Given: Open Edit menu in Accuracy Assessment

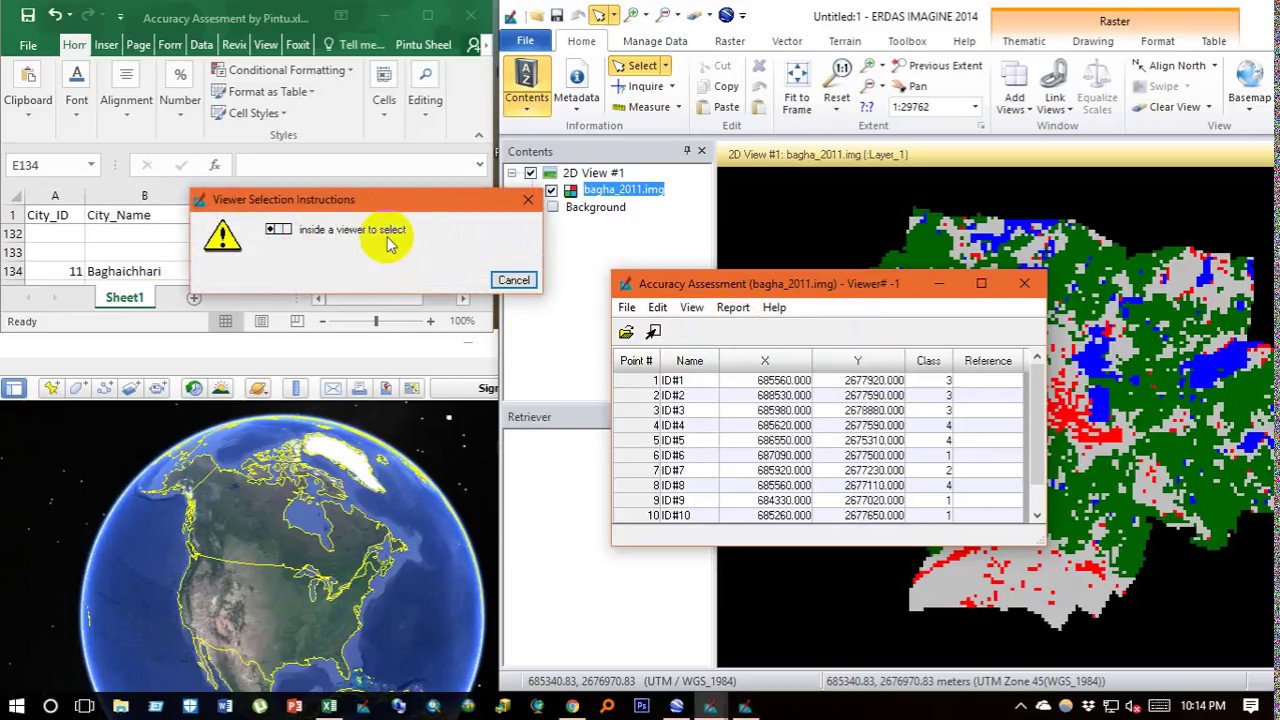Looking at the screenshot, I should (657, 307).
